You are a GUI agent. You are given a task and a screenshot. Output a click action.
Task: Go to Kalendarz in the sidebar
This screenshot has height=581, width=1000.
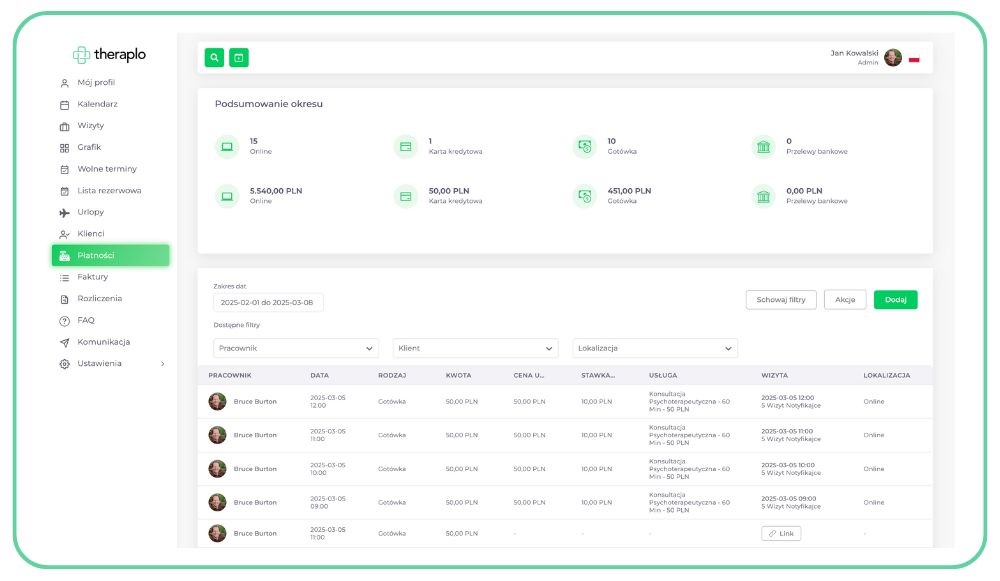coord(97,105)
